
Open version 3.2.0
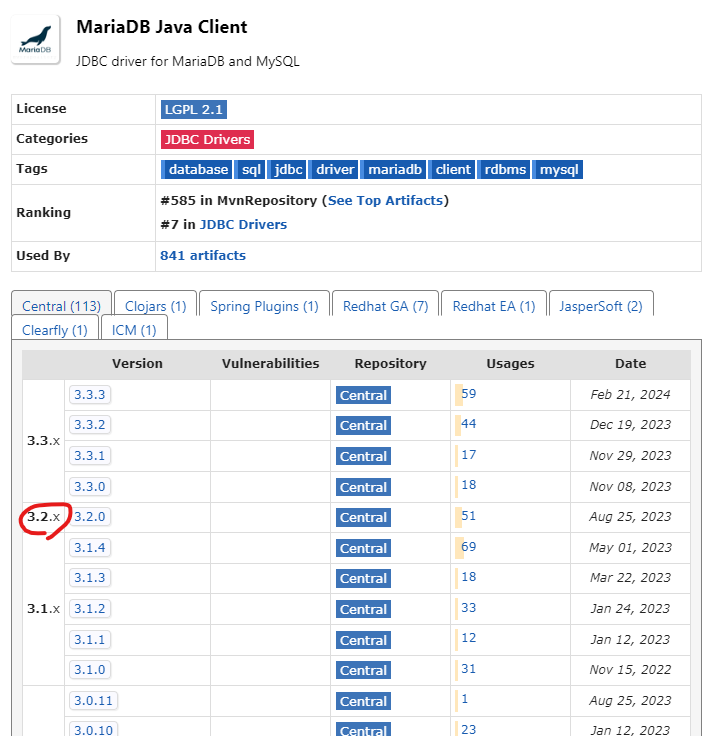pos(90,516)
